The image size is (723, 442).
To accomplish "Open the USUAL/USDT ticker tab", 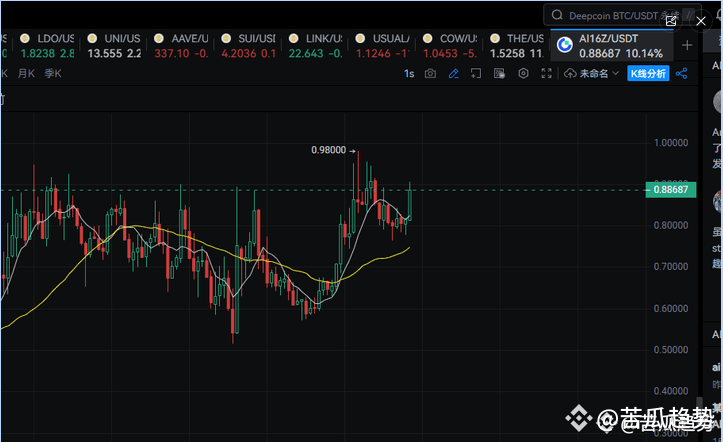I will [383, 46].
